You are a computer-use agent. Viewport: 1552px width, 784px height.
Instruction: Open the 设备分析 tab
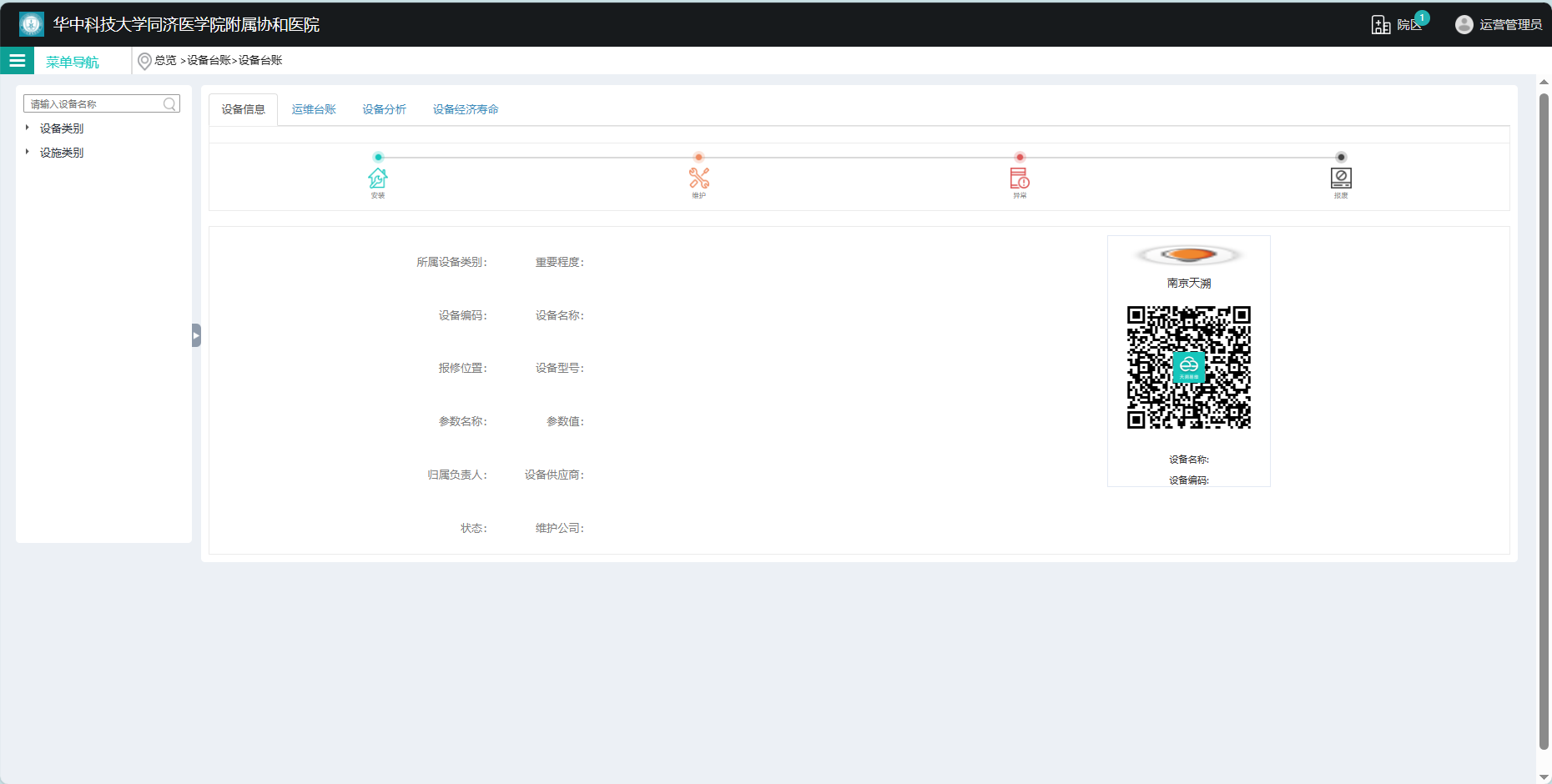point(384,108)
